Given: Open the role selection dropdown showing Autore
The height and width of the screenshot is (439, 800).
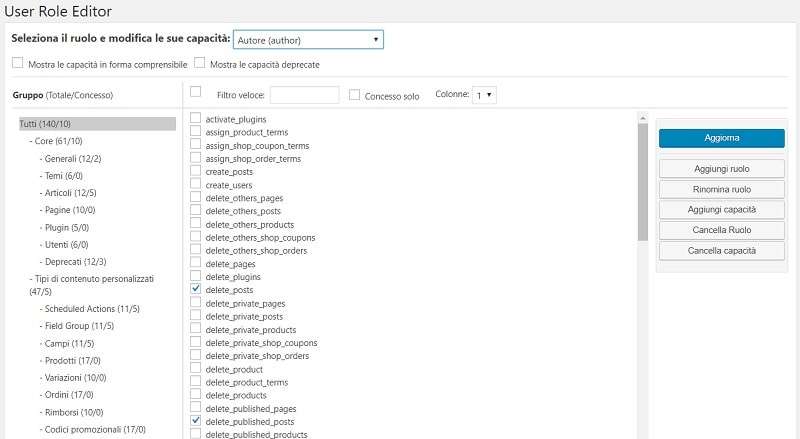Looking at the screenshot, I should tap(308, 40).
